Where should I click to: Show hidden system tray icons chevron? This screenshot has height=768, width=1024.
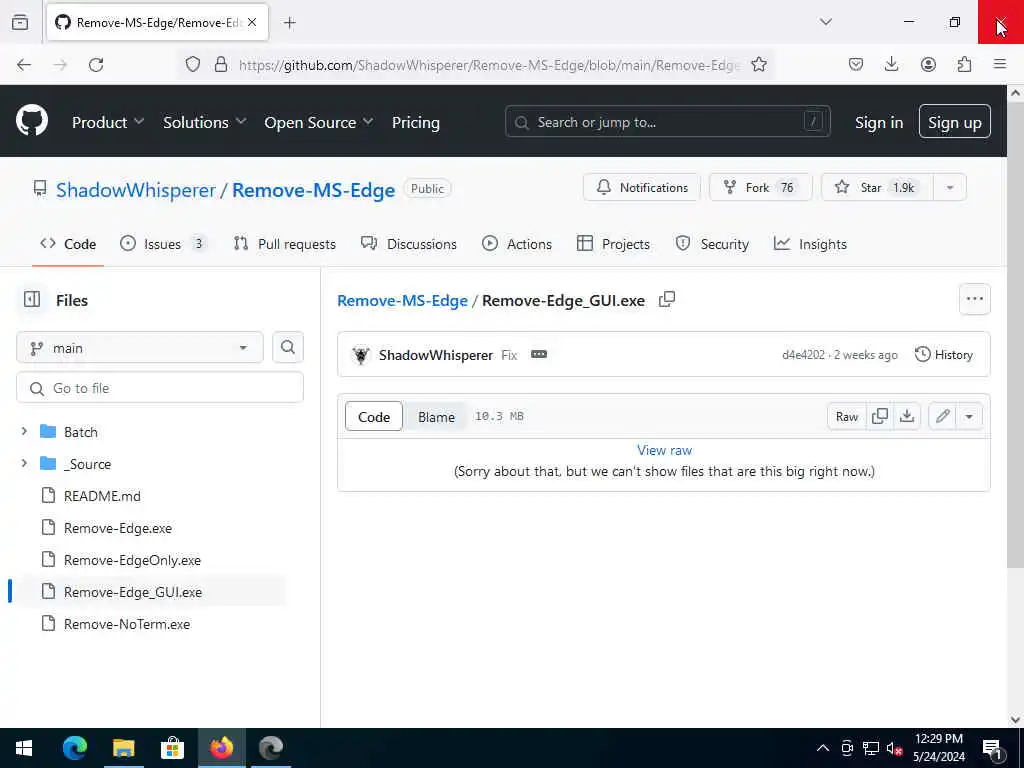click(823, 748)
